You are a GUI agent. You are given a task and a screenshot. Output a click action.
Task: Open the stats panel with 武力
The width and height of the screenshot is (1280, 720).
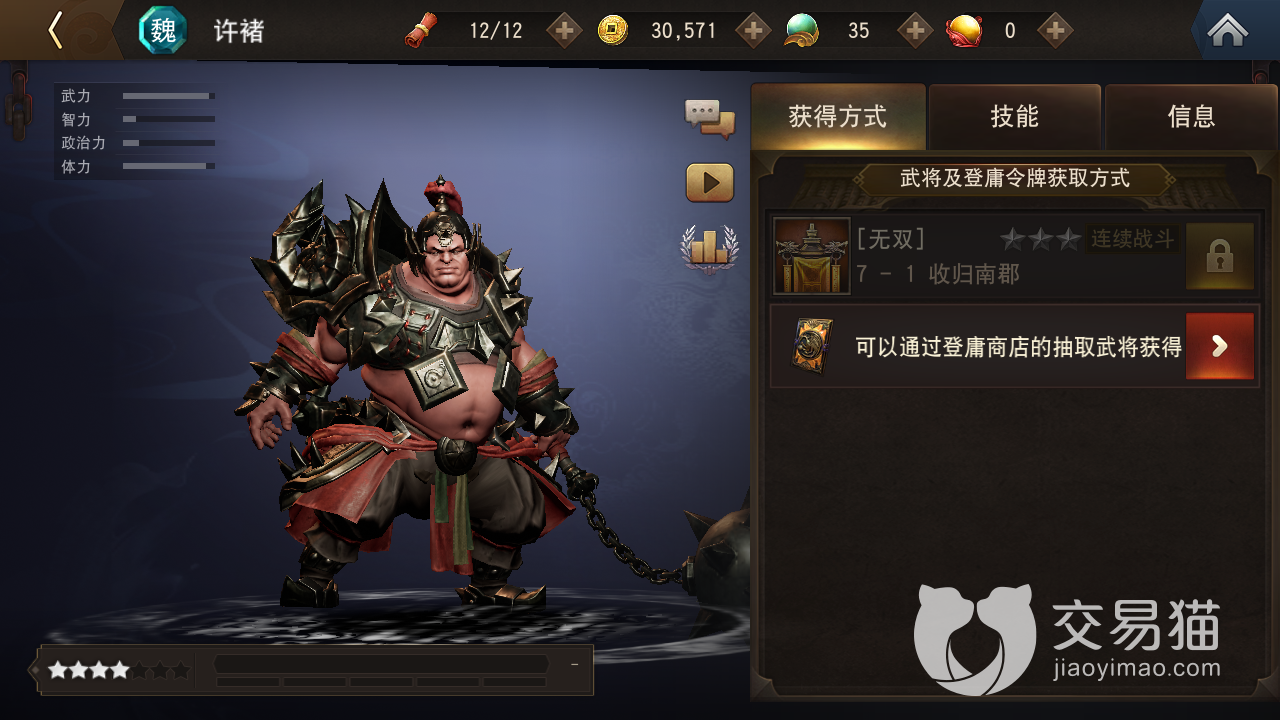pyautogui.click(x=136, y=131)
